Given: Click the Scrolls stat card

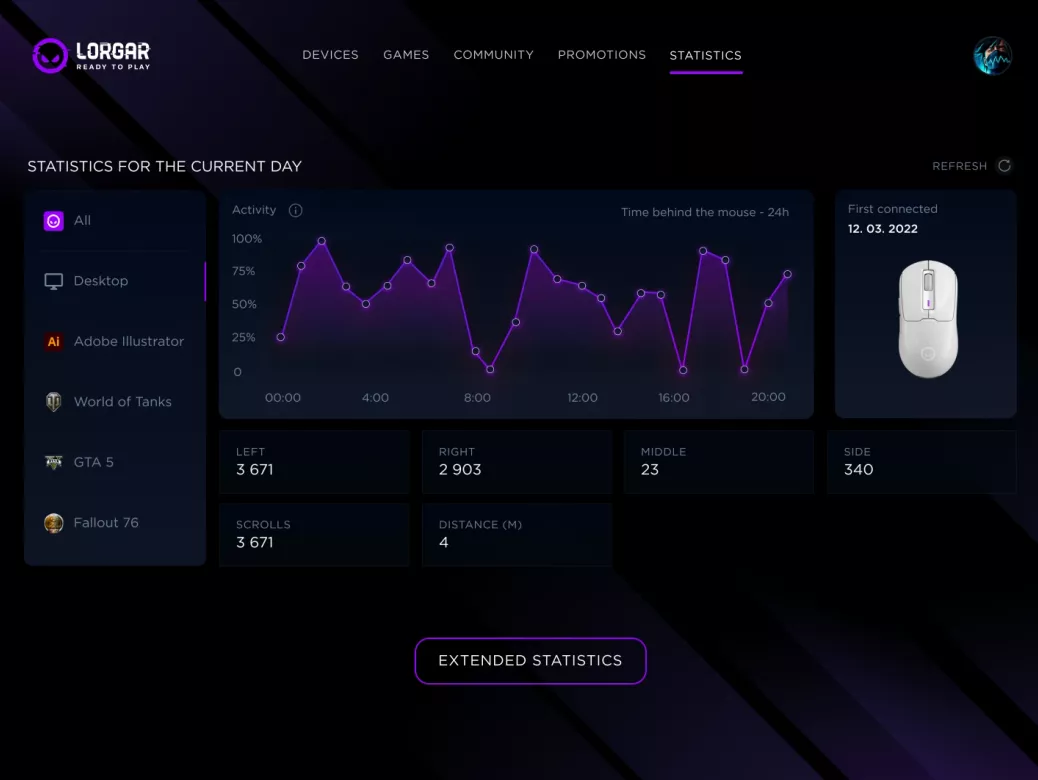Looking at the screenshot, I should 314,534.
